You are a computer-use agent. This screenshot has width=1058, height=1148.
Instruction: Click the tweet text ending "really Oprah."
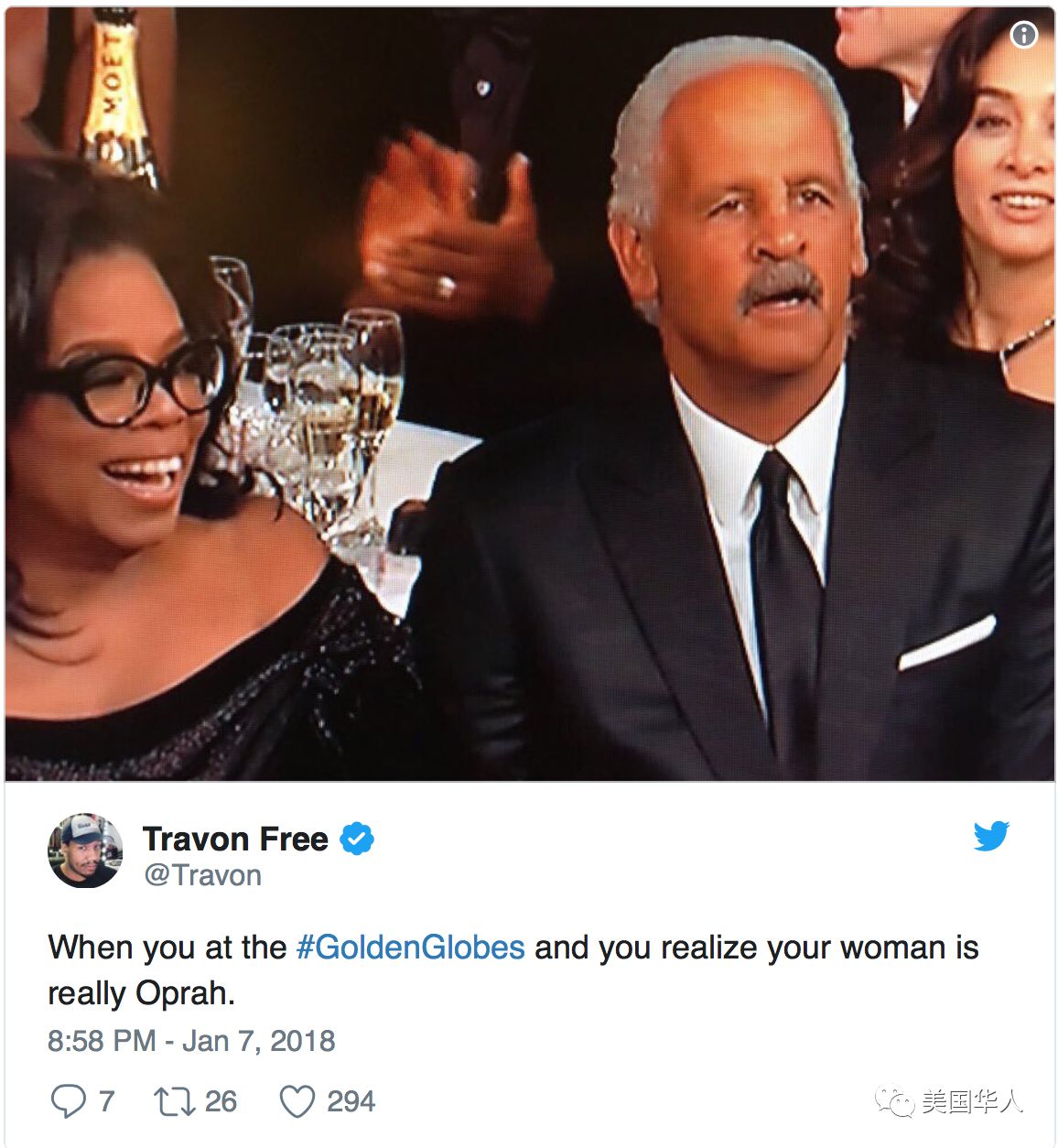click(513, 969)
